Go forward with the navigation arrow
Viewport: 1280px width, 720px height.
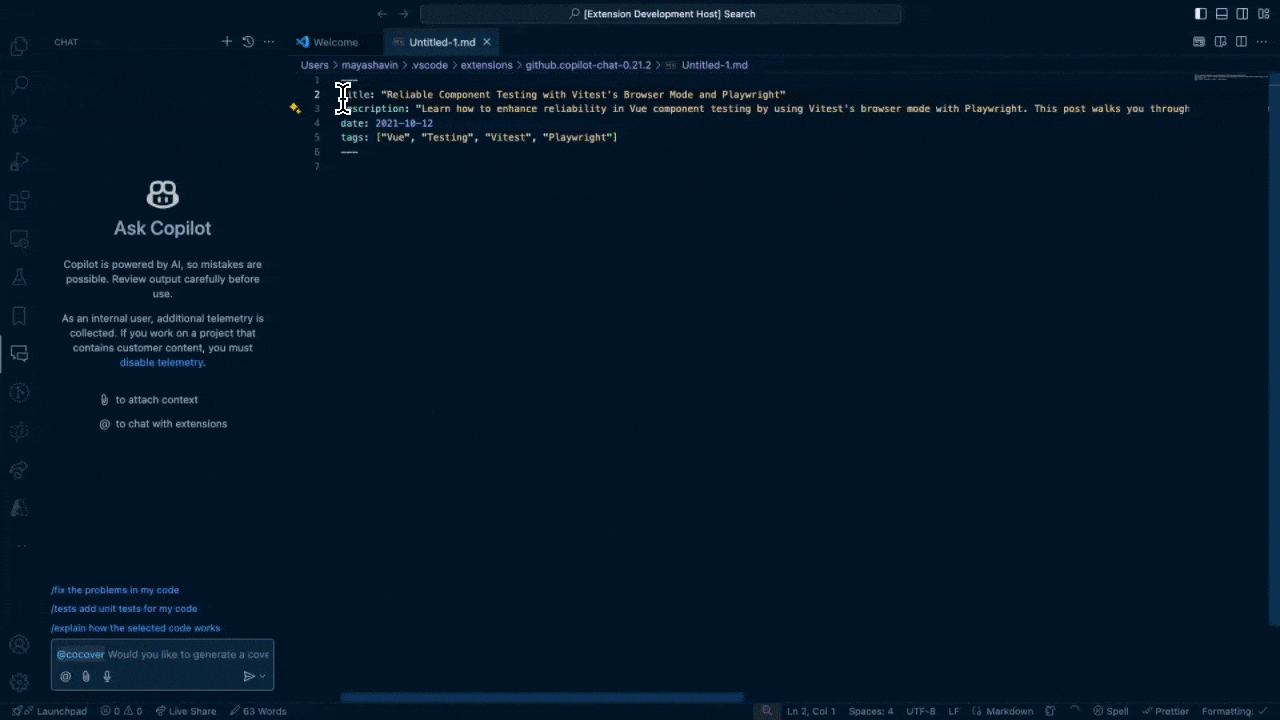pos(404,14)
